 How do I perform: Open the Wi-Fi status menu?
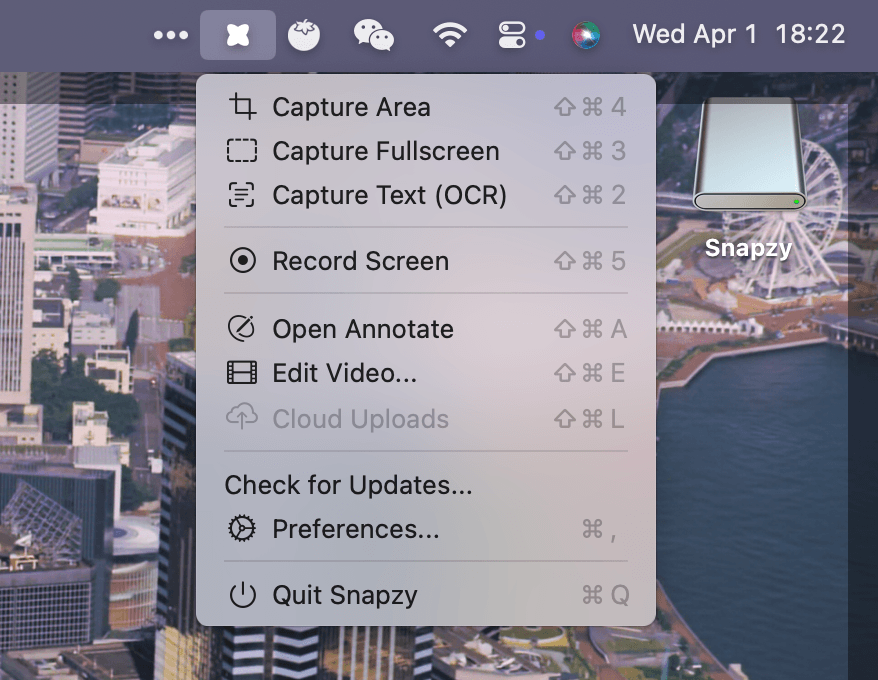point(450,35)
